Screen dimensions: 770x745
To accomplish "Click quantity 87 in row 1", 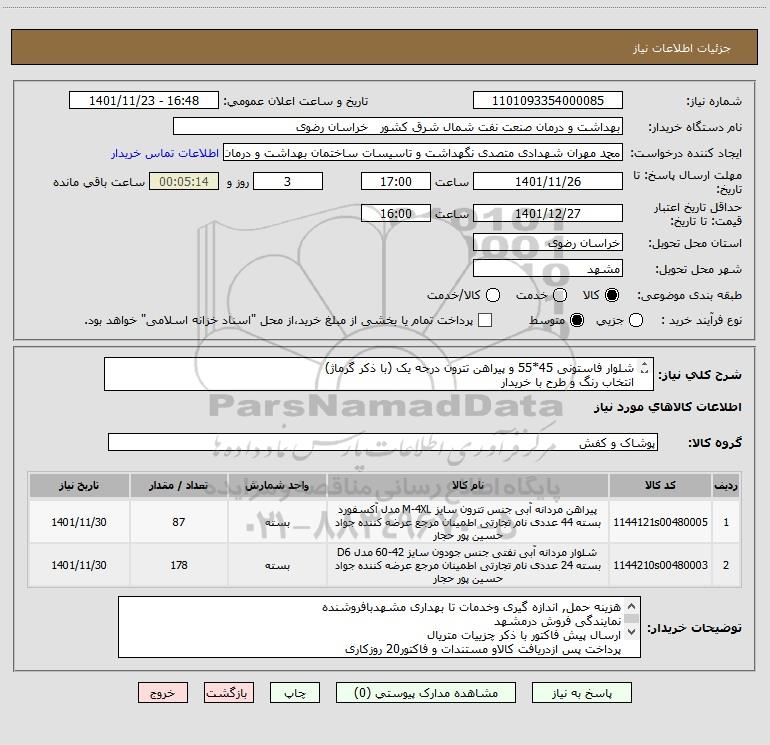I will click(179, 522).
